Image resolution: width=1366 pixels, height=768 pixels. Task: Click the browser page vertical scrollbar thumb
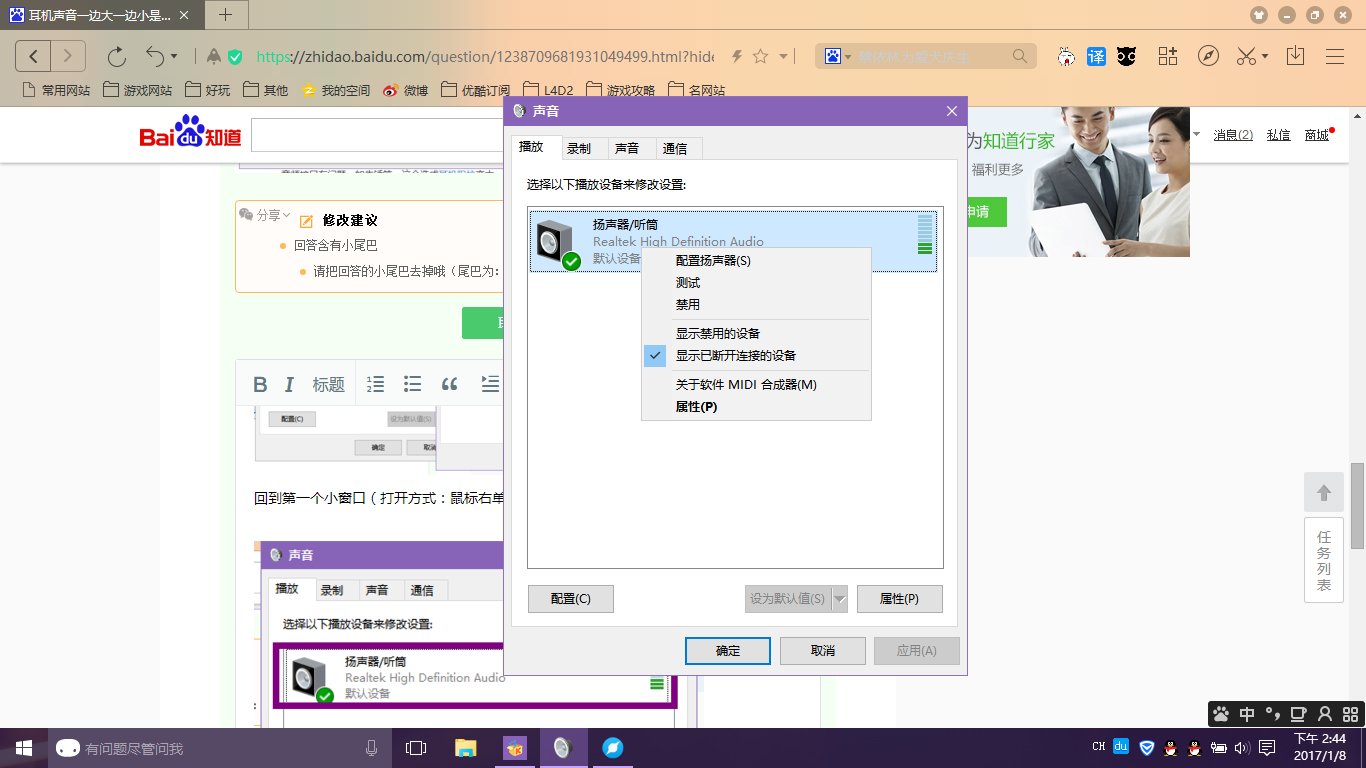point(1358,506)
